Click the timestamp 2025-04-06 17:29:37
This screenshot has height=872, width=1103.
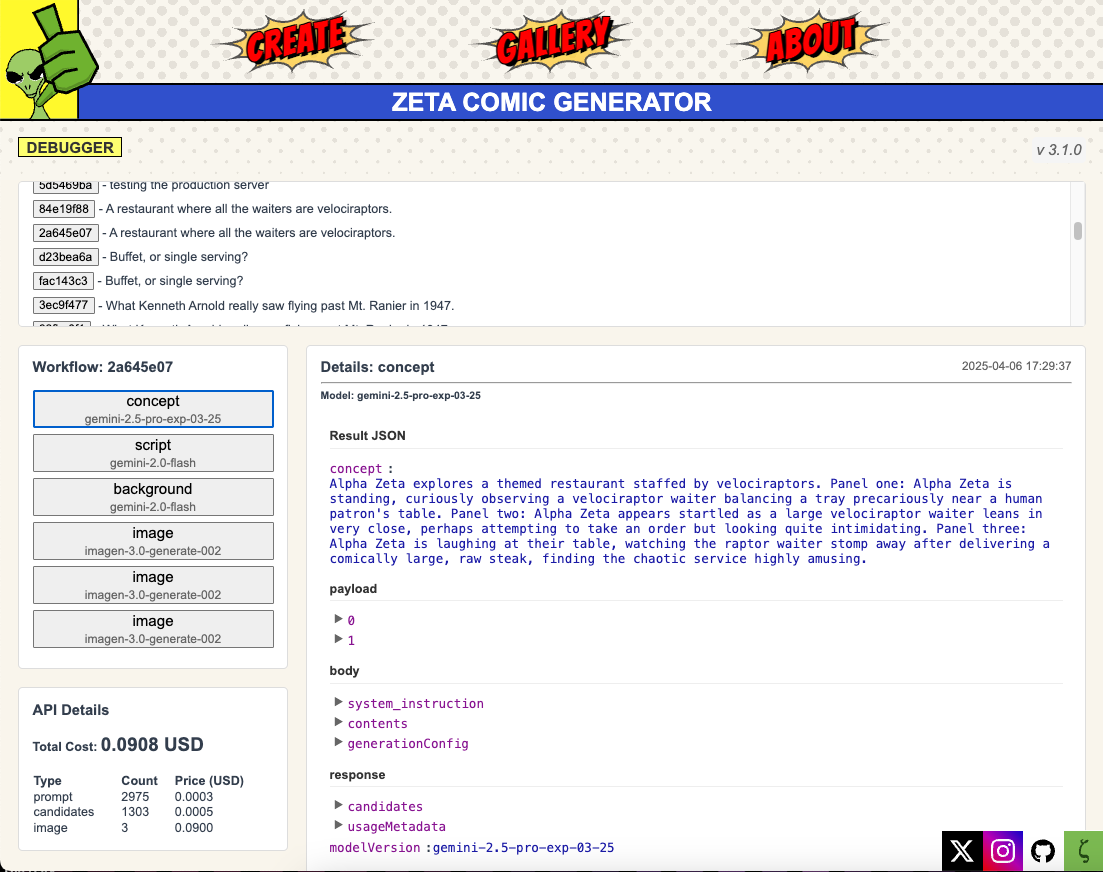1016,366
